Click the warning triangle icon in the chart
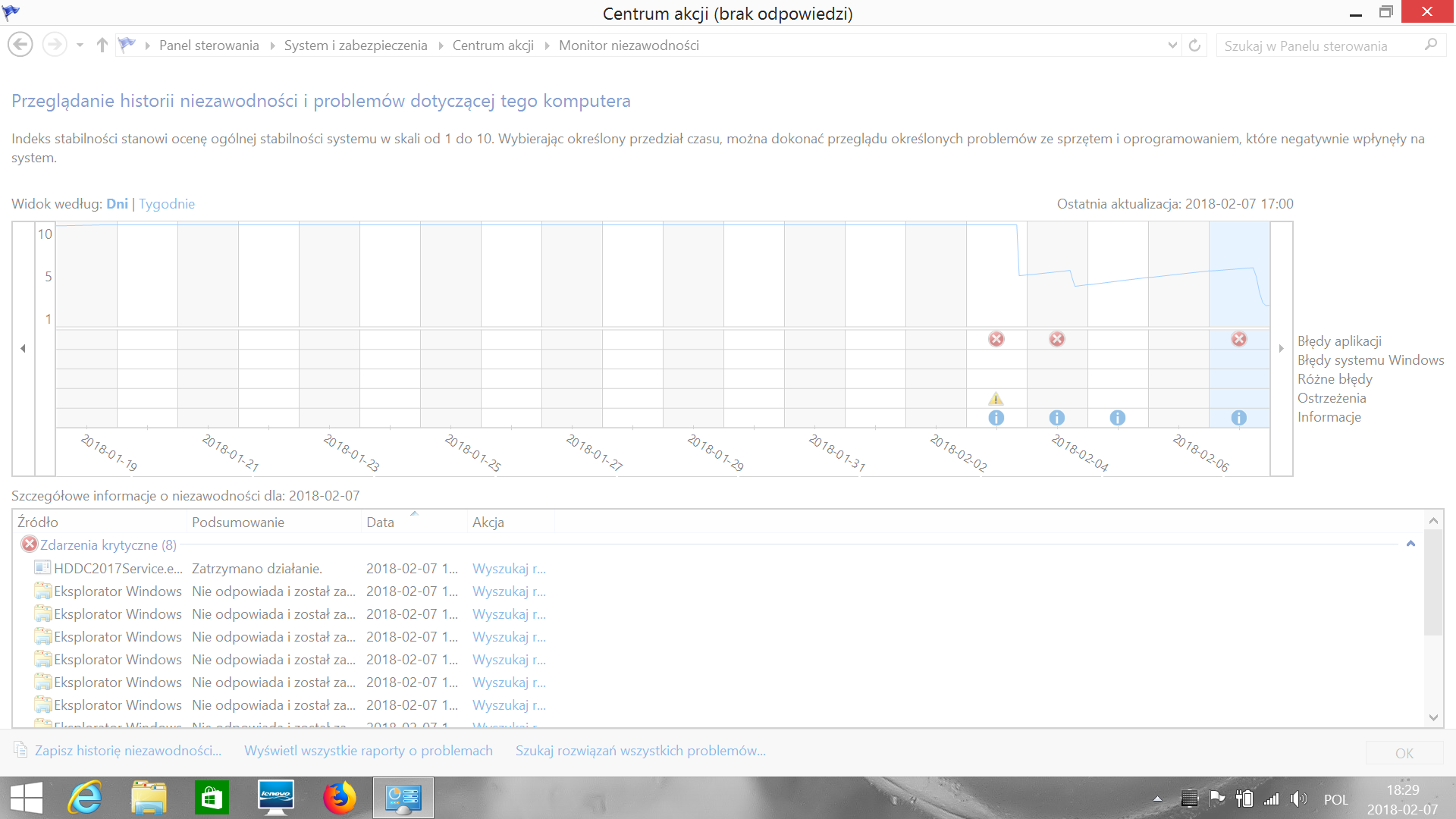The image size is (1456, 819). [996, 399]
